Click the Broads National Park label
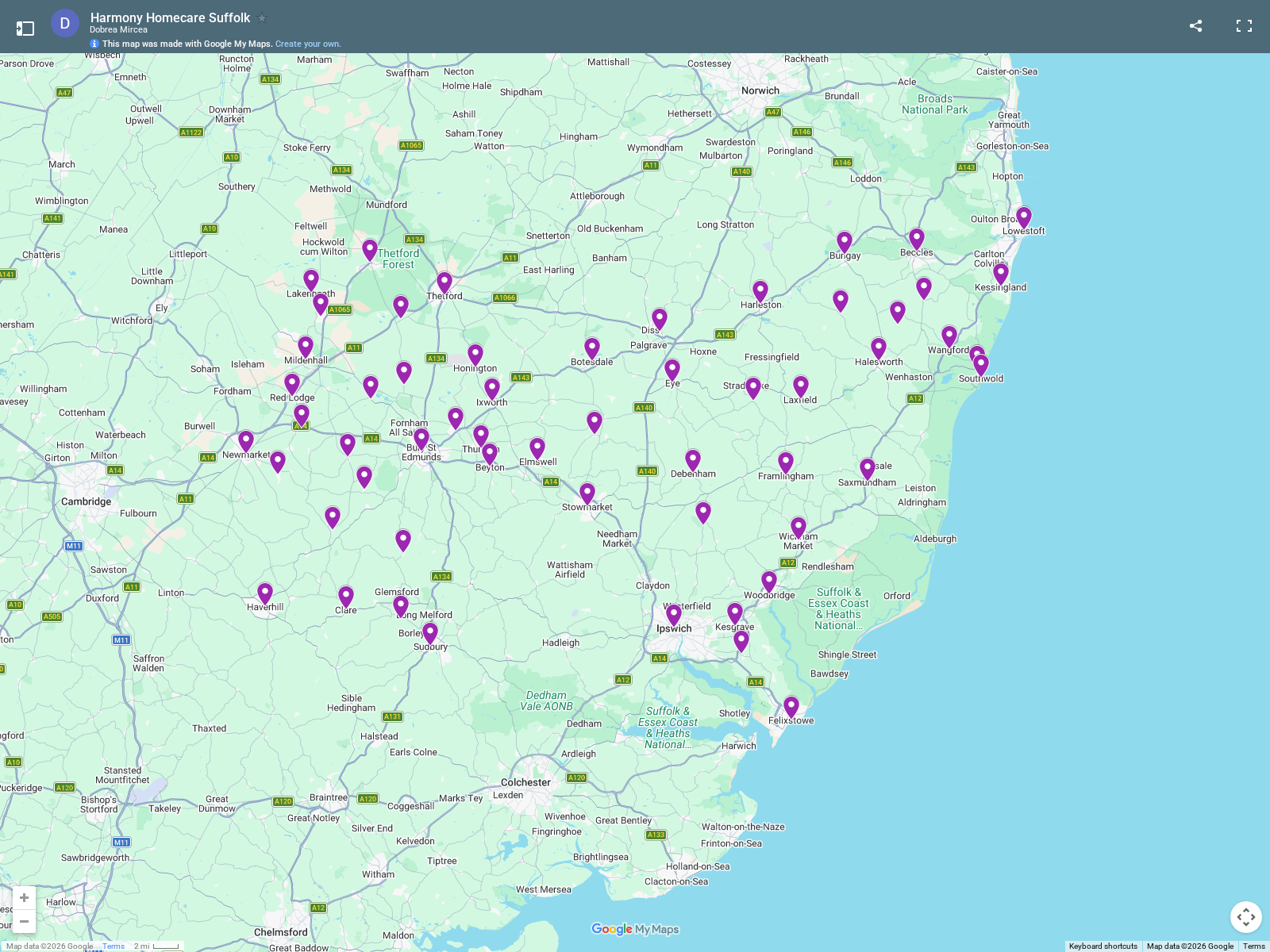The height and width of the screenshot is (952, 1270). [935, 105]
